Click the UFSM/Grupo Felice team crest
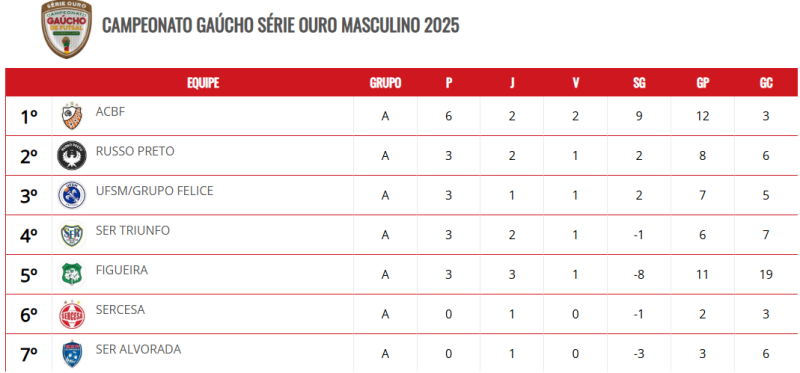 pos(72,195)
